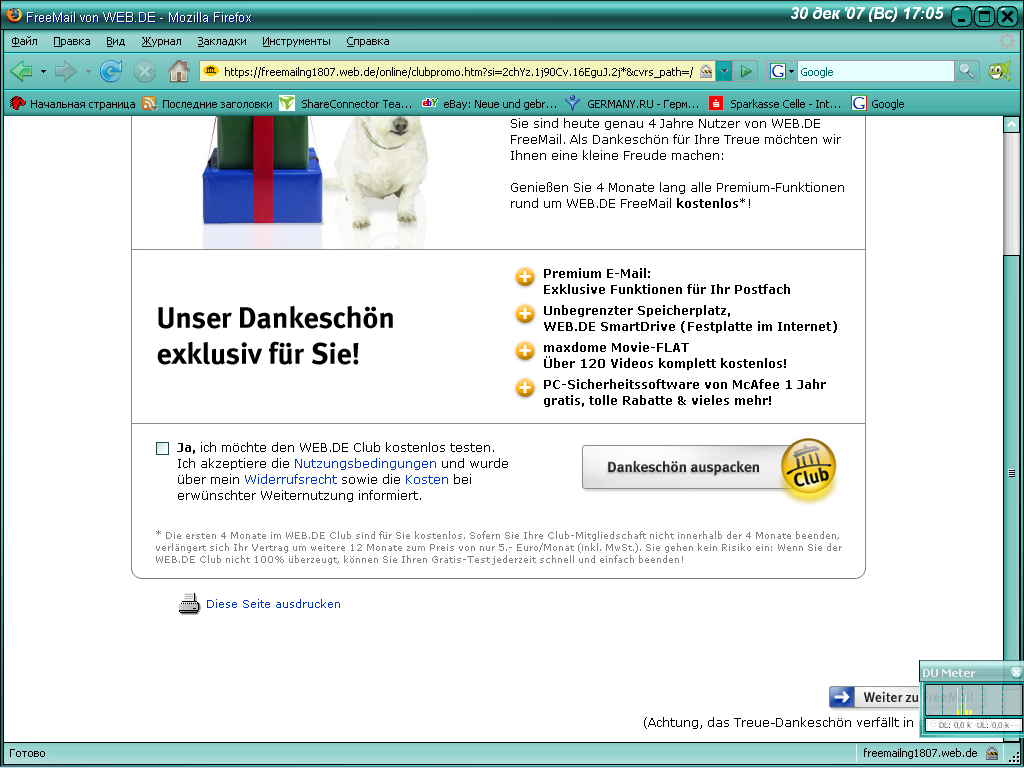Open the Kosten link
1024x768 pixels.
click(x=426, y=479)
